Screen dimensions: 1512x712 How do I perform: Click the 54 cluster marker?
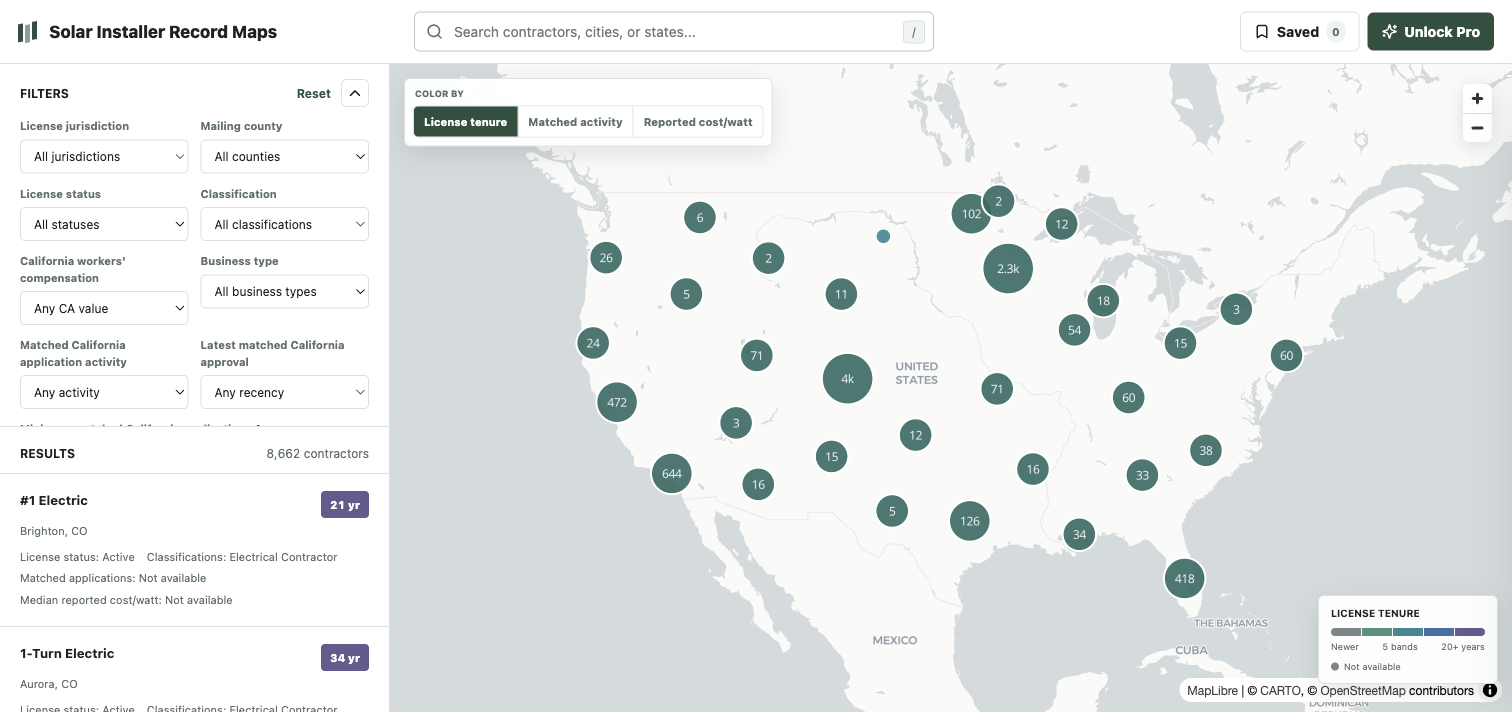[x=1074, y=330]
